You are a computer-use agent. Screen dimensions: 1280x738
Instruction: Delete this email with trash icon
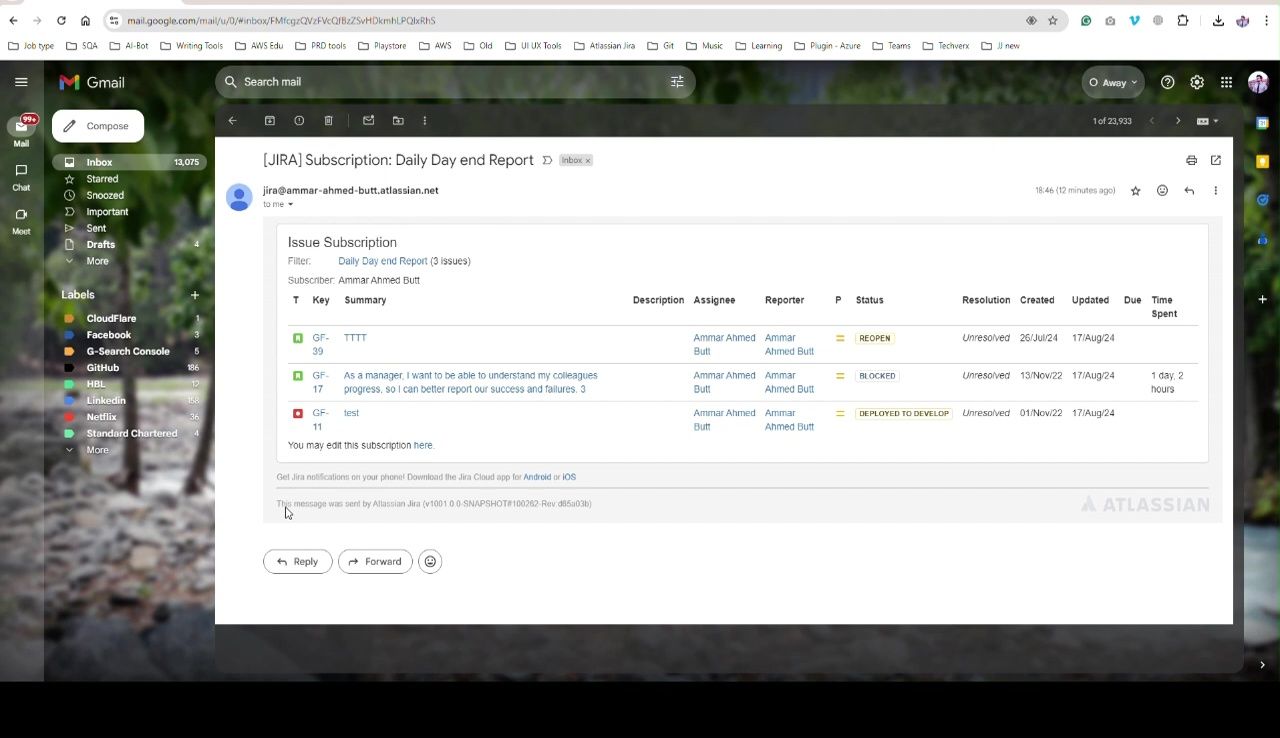[x=328, y=121]
